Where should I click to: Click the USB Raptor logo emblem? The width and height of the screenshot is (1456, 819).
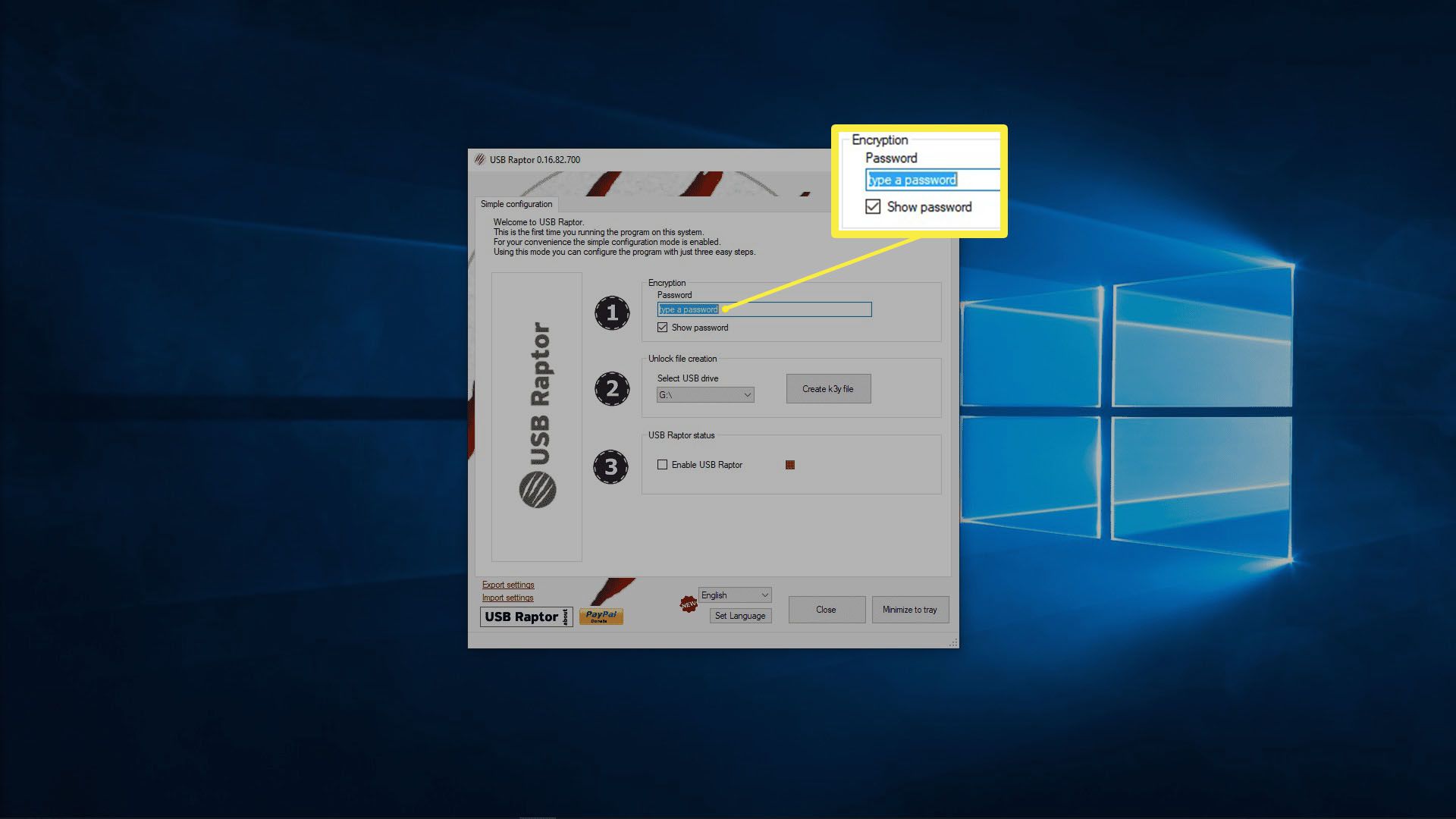tap(538, 490)
